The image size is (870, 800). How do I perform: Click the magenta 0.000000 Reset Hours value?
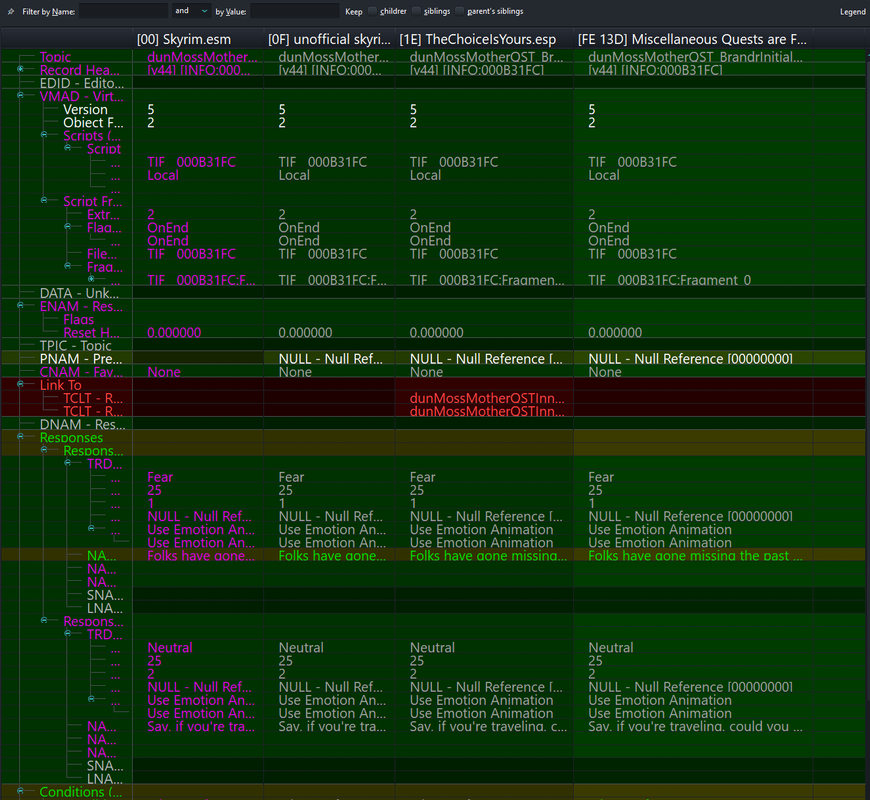pyautogui.click(x=174, y=332)
